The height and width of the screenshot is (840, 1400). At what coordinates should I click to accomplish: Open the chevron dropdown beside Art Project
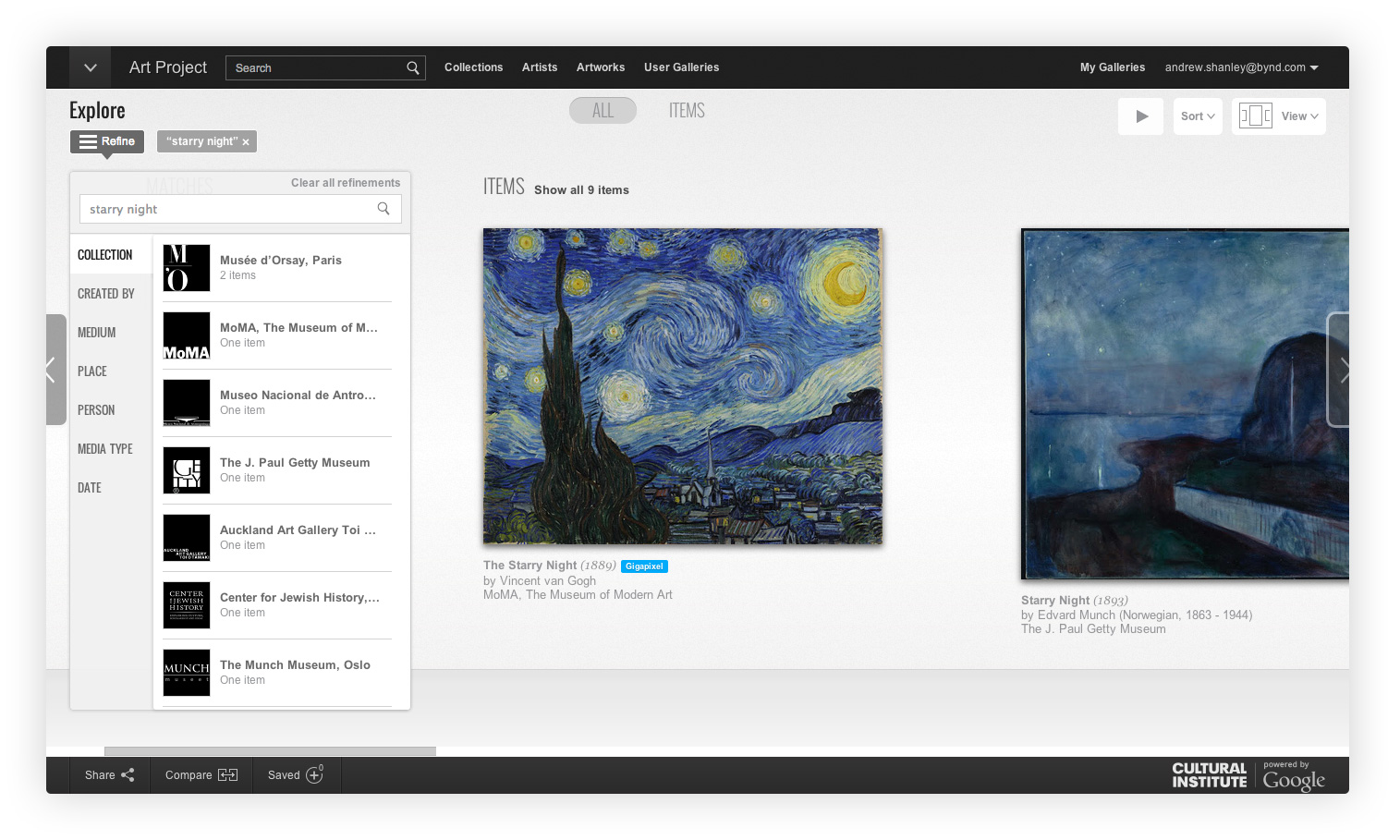[90, 67]
